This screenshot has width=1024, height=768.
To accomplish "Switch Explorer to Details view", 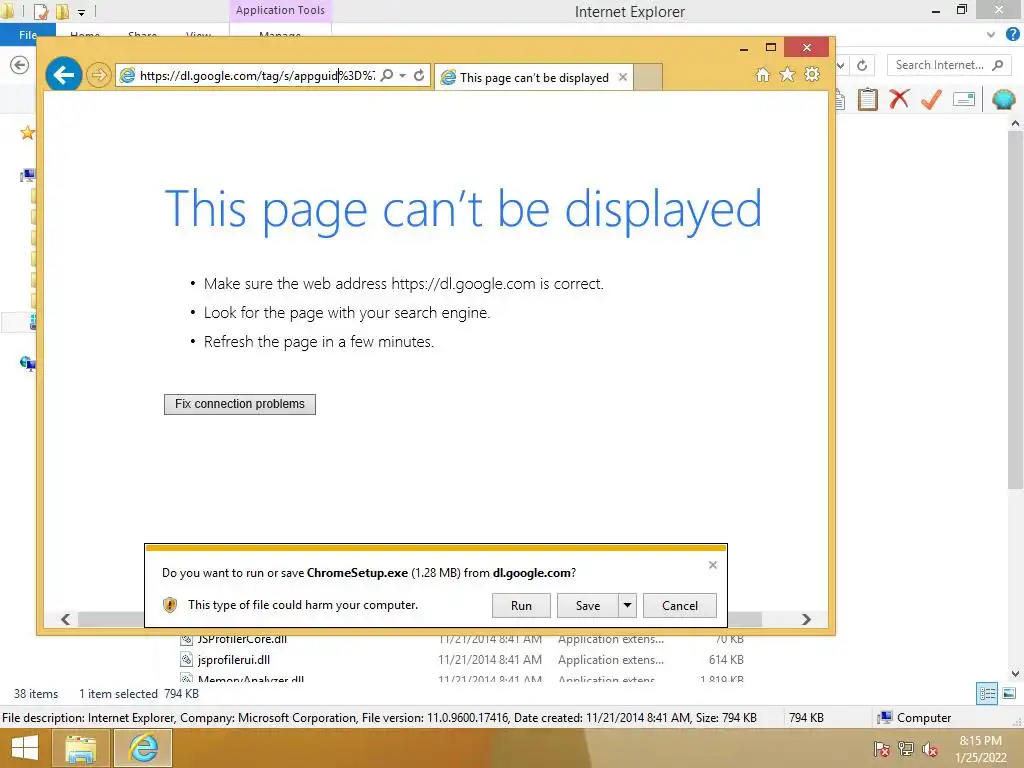I will pyautogui.click(x=987, y=694).
